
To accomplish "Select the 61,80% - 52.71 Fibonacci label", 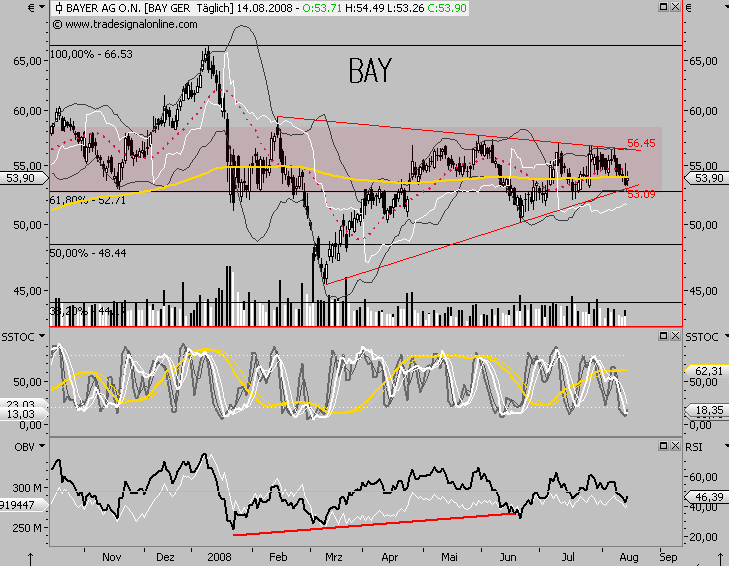I will [x=87, y=200].
